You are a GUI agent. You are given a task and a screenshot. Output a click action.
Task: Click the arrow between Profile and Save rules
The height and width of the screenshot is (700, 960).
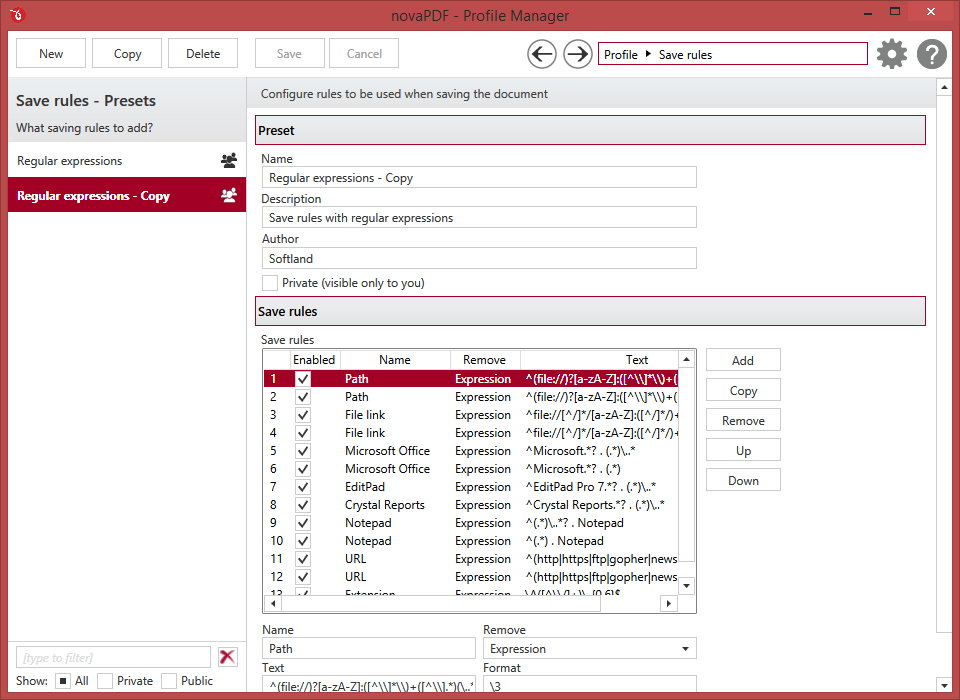click(648, 54)
